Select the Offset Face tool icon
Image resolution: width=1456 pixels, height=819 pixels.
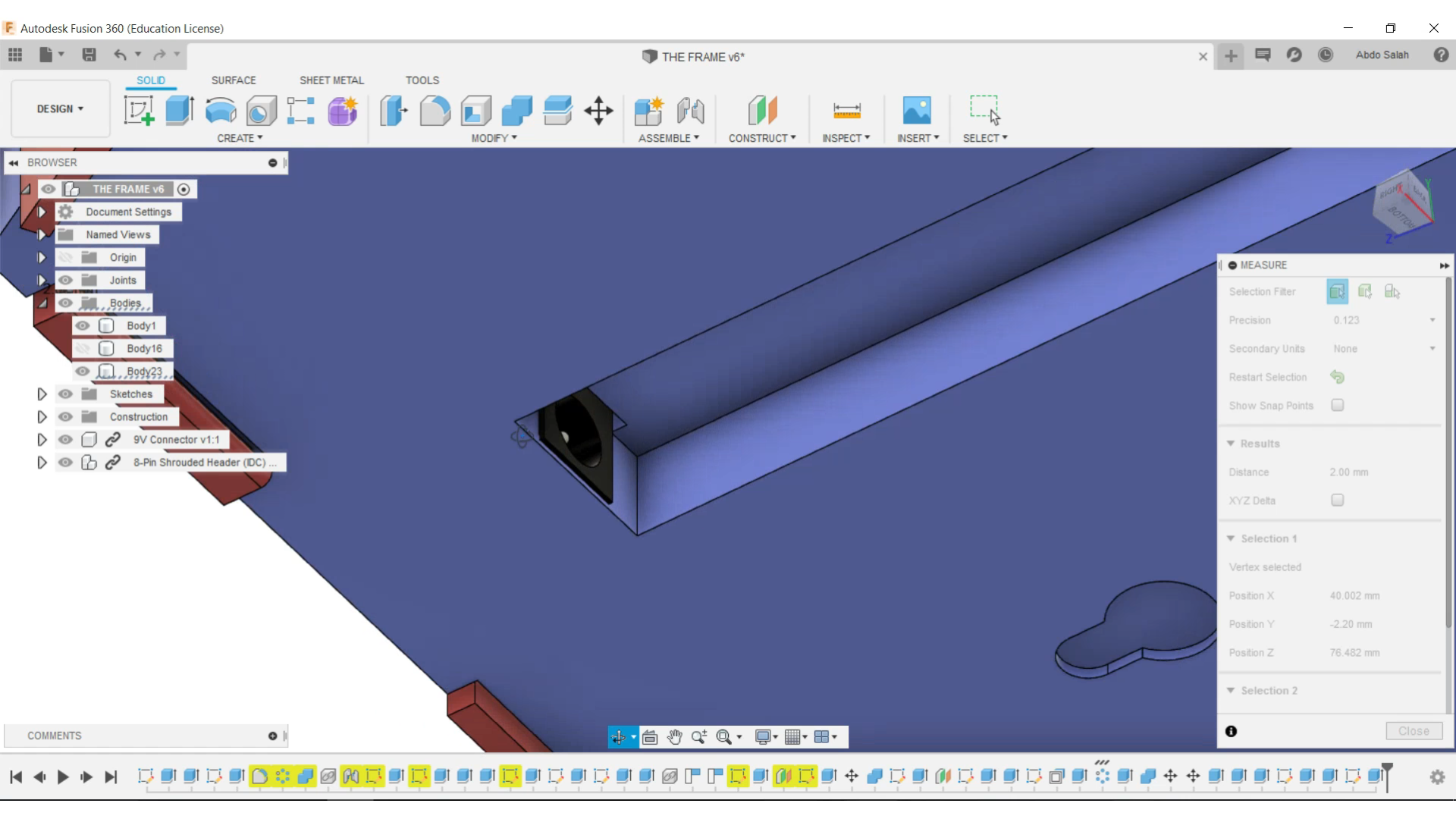pyautogui.click(x=558, y=111)
